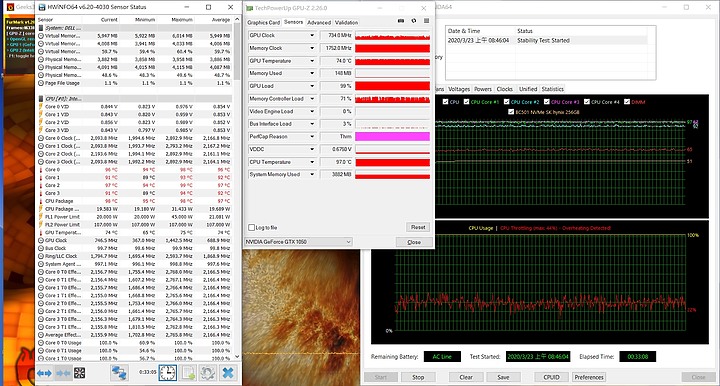Toggle CPU Core #4 checkbox
This screenshot has height=386, width=720.
(587, 102)
